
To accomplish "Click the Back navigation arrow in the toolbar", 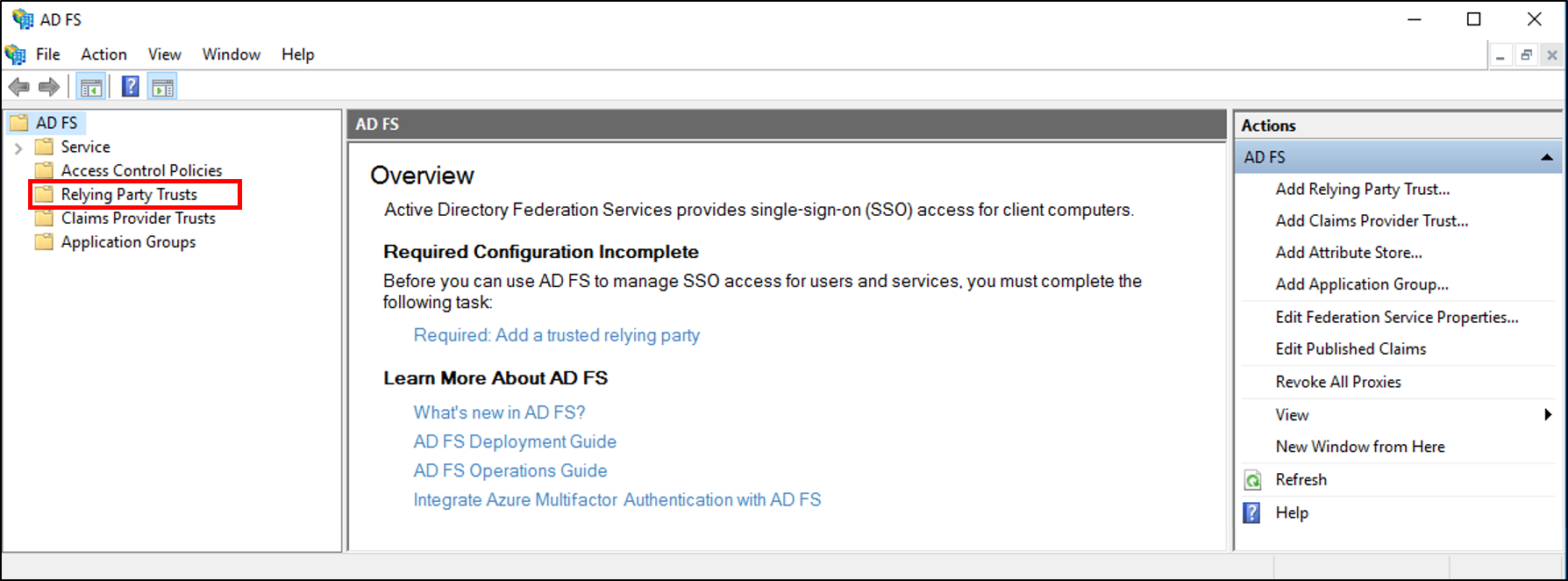I will pos(18,86).
